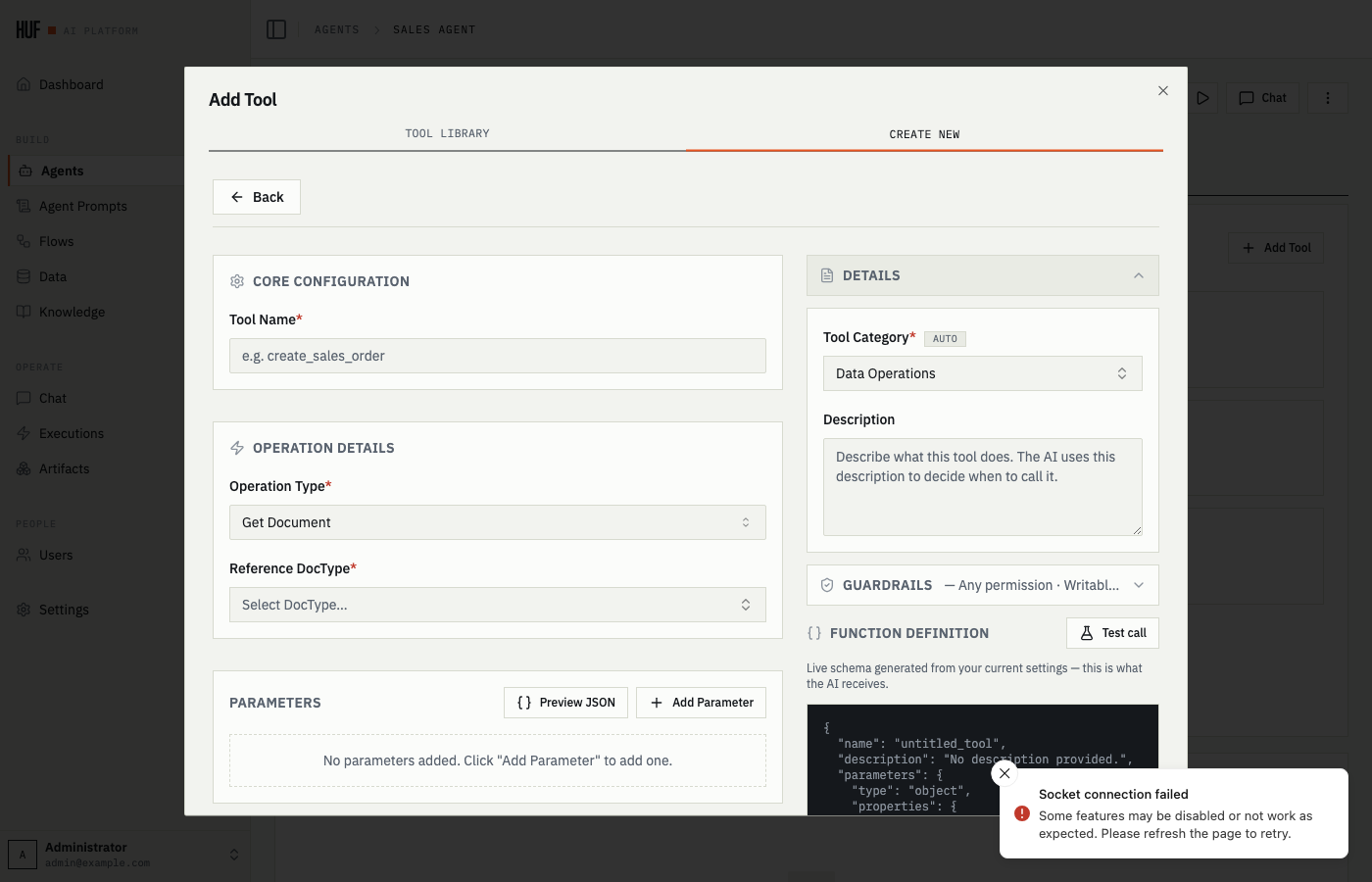
Task: Focus the Tool Name input field
Action: coord(498,356)
